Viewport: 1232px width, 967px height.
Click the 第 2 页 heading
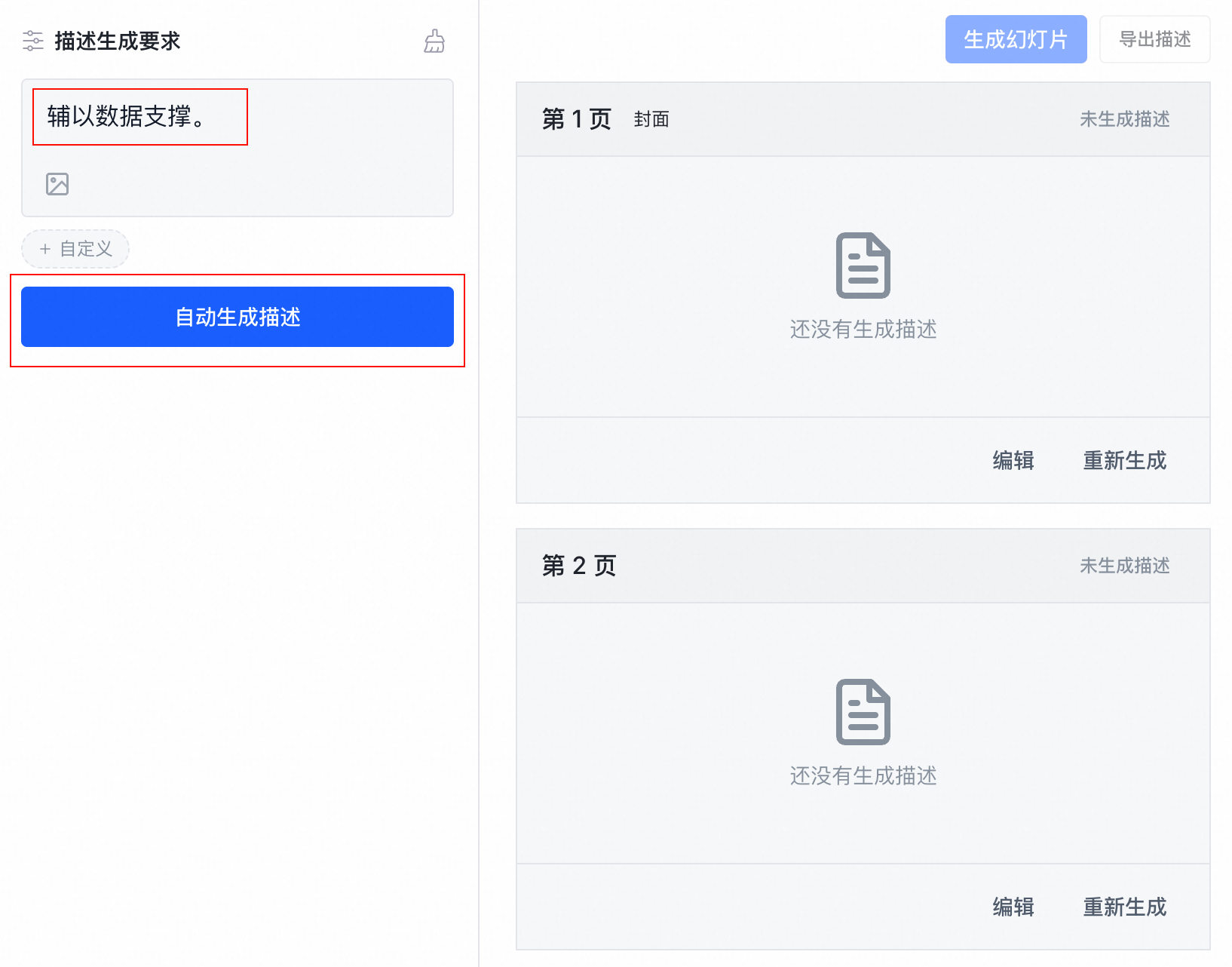[579, 566]
